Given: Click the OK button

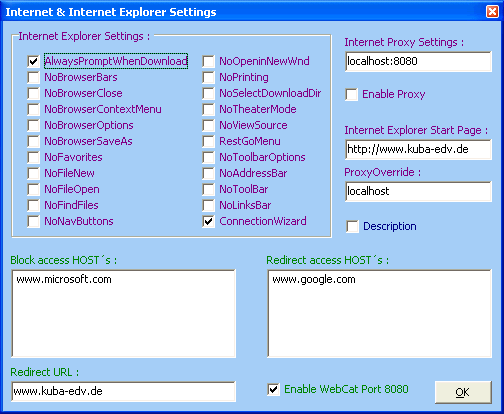Looking at the screenshot, I should click(463, 392).
